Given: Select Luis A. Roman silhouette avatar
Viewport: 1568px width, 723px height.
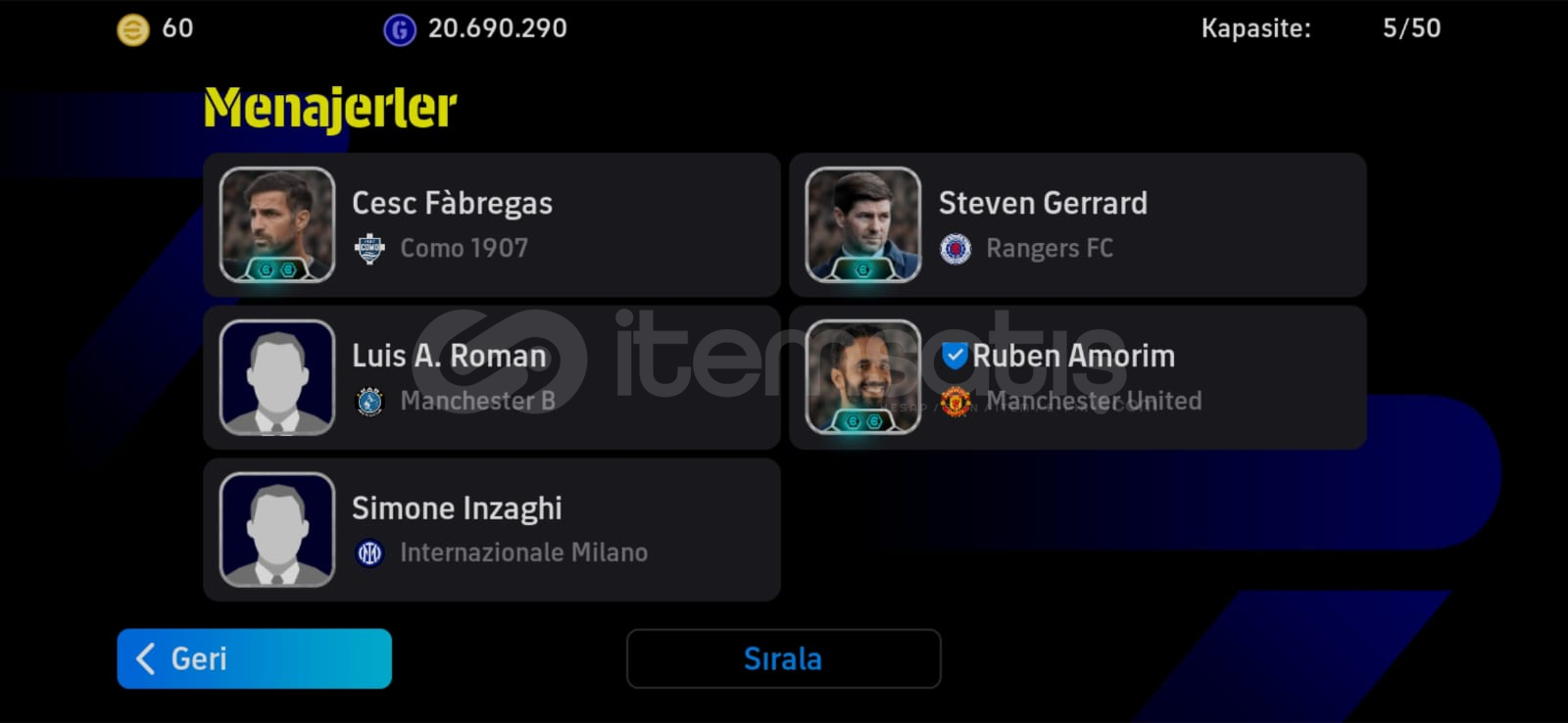Looking at the screenshot, I should click(277, 377).
